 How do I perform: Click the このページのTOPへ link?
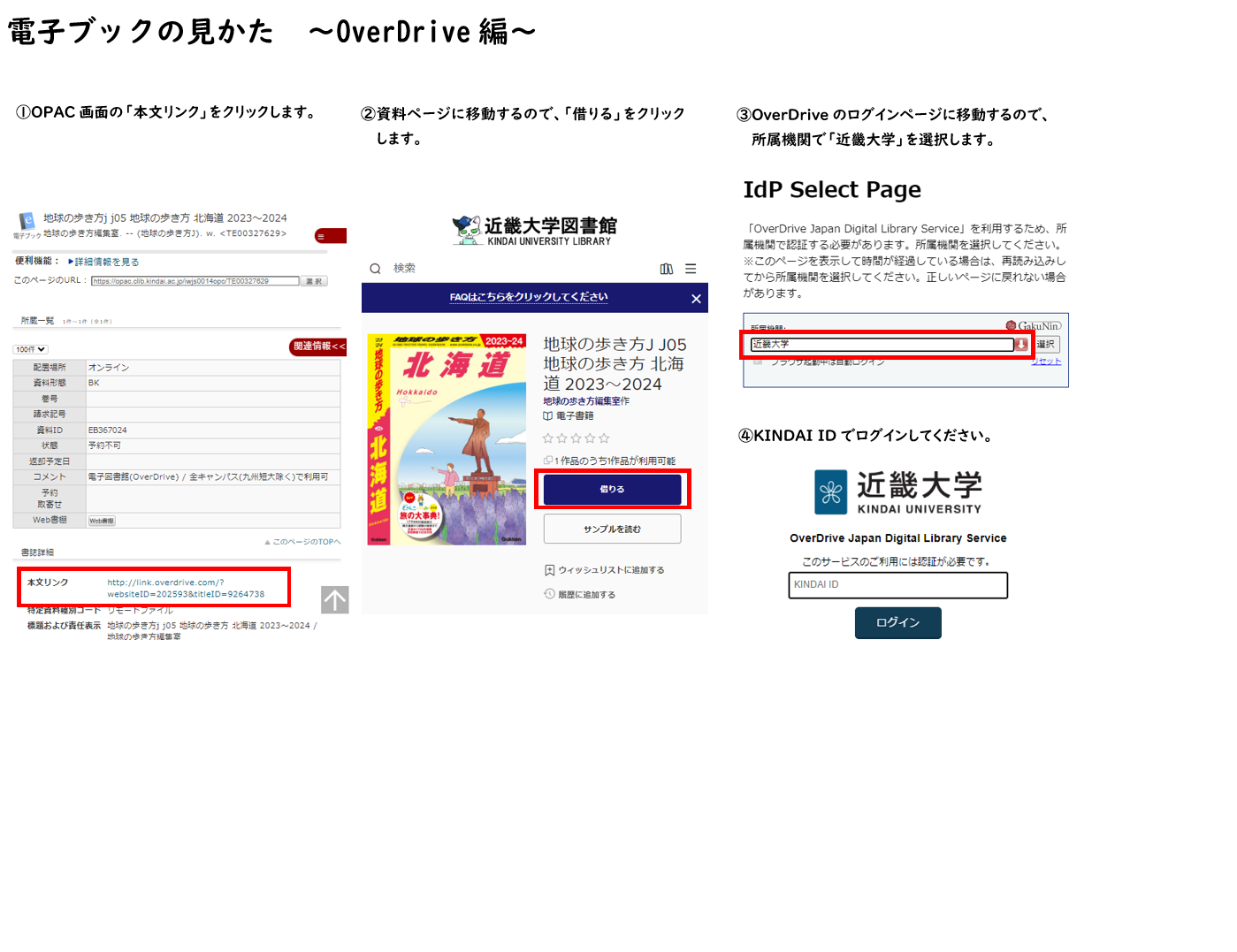coord(302,542)
